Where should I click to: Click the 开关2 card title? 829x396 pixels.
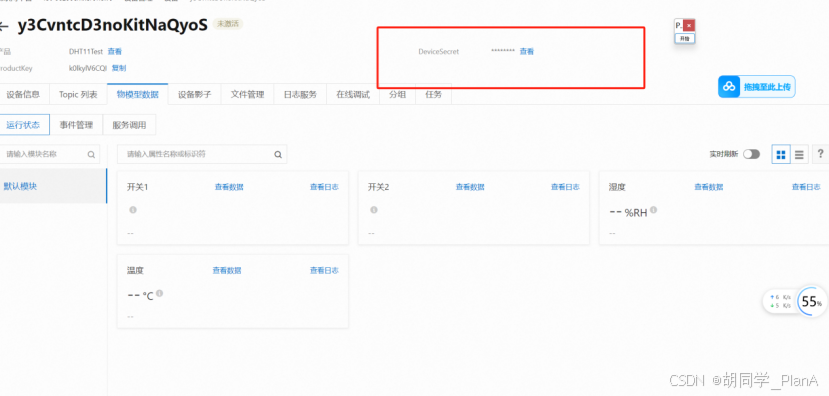click(379, 187)
